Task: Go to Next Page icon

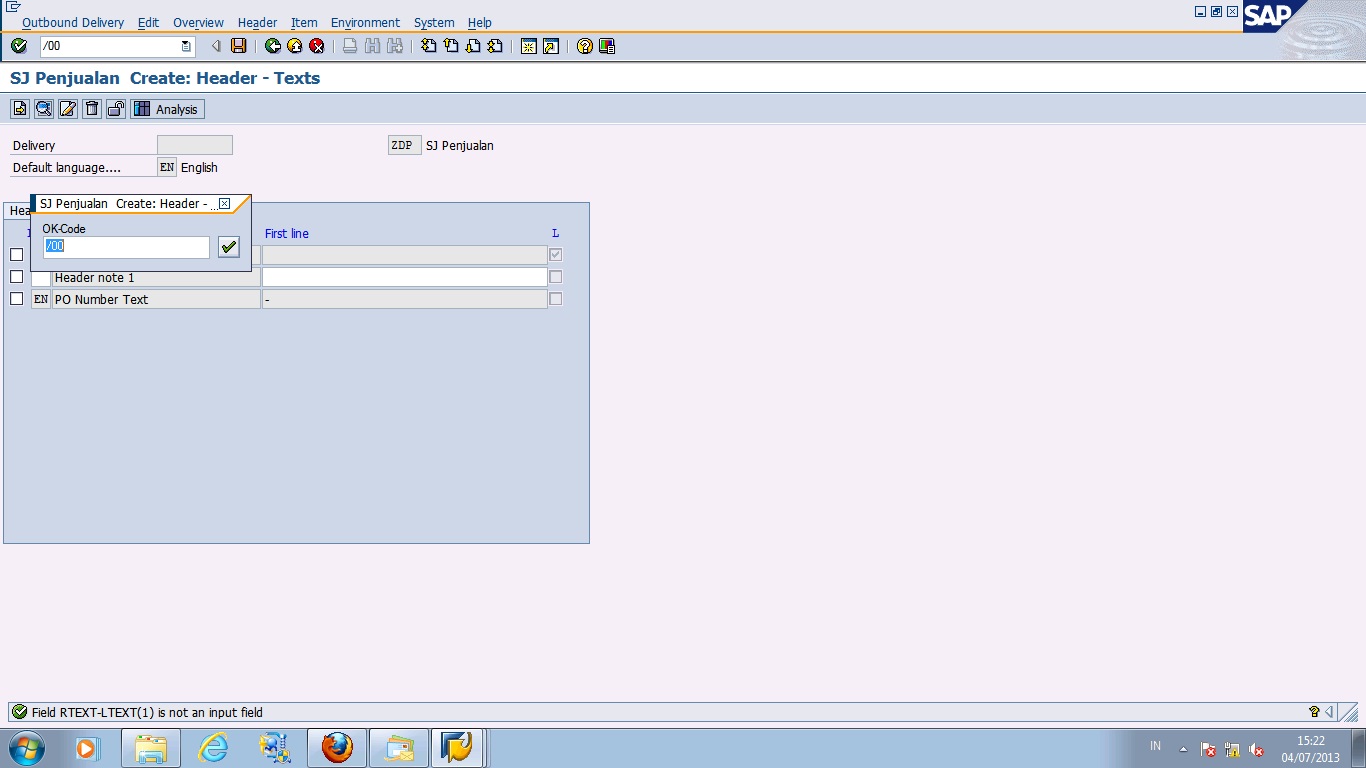Action: 473,46
